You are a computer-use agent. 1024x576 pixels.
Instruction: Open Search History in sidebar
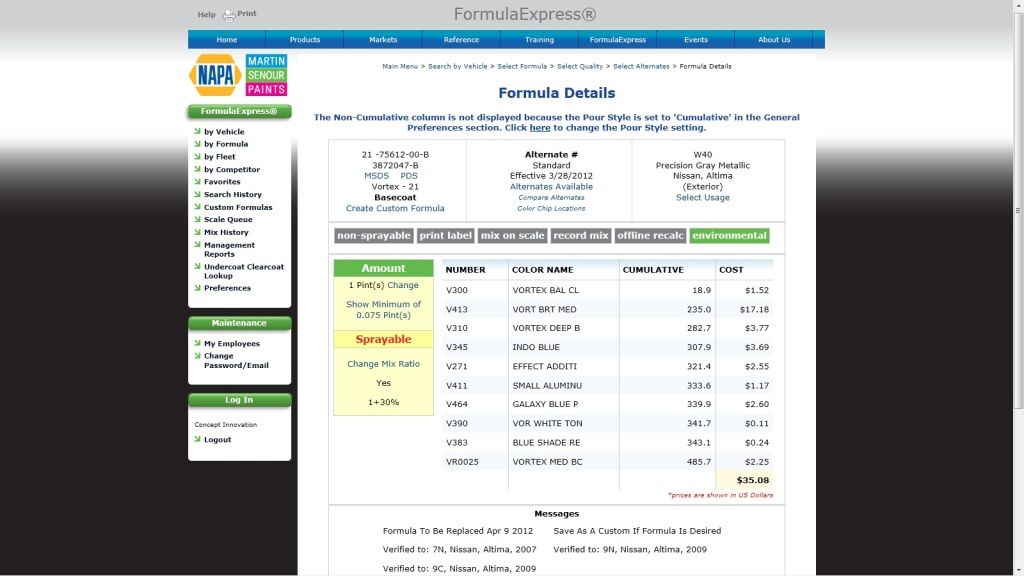coord(232,194)
